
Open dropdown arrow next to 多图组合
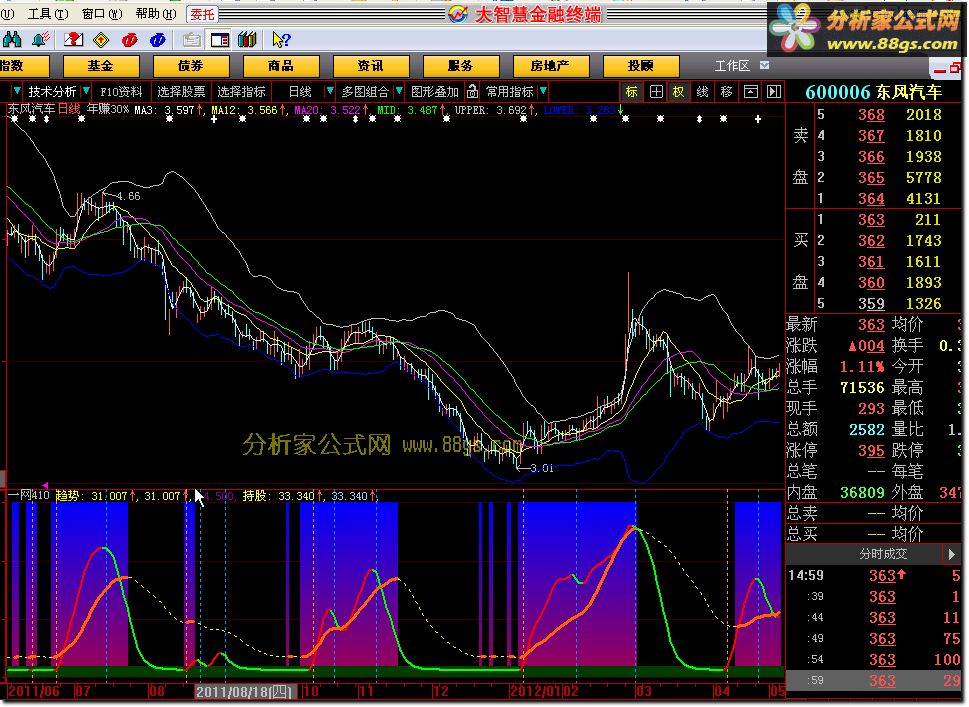(399, 91)
